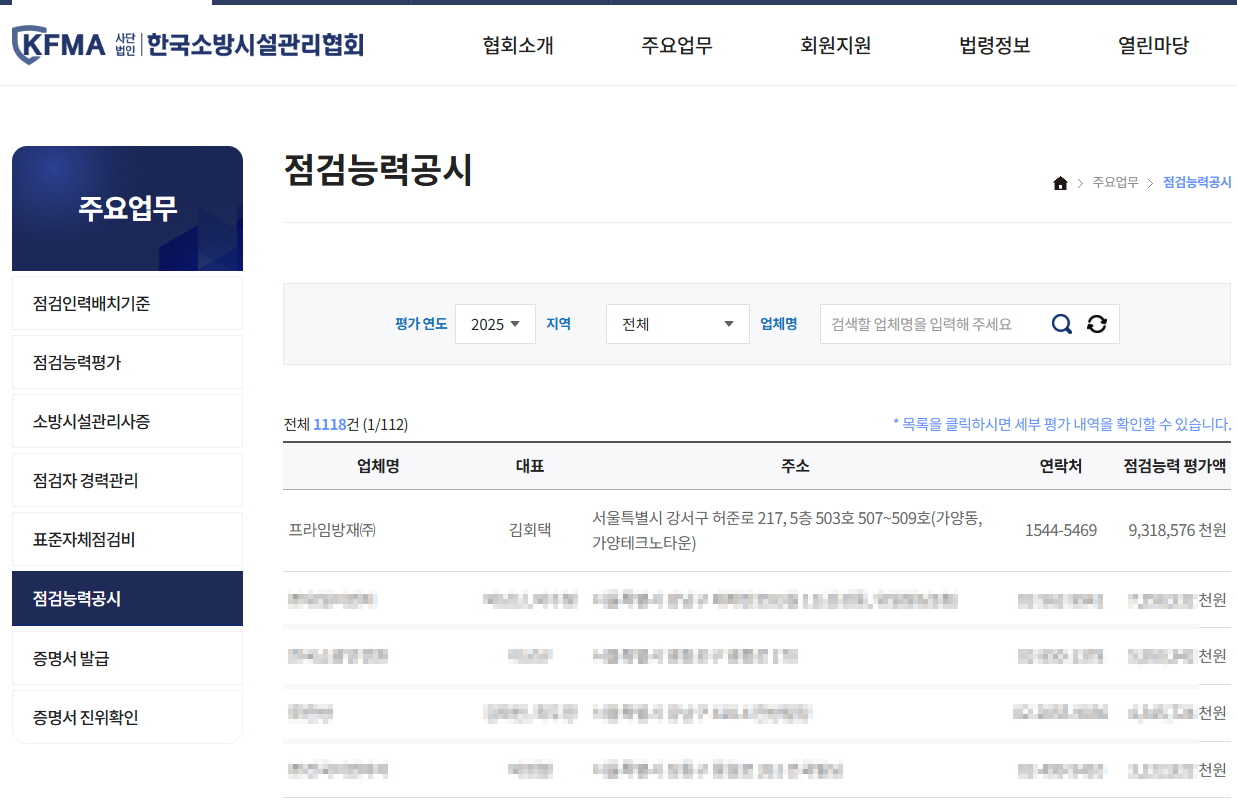1237x807 pixels.
Task: Select 점검인력배치기준 in the sidebar
Action: (x=127, y=303)
